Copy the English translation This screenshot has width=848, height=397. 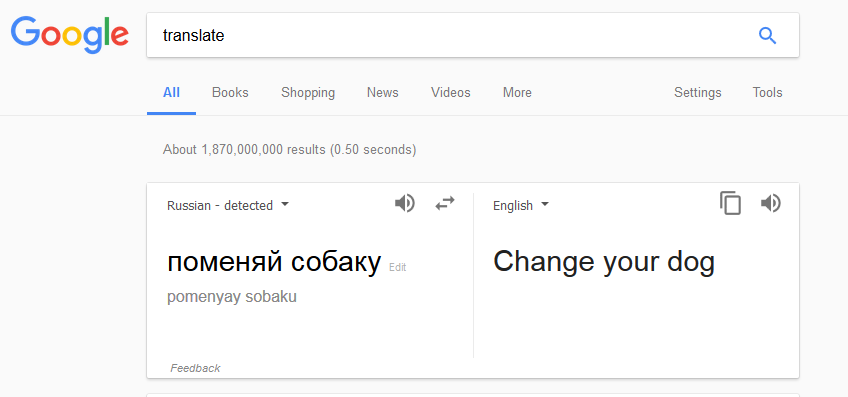point(730,203)
